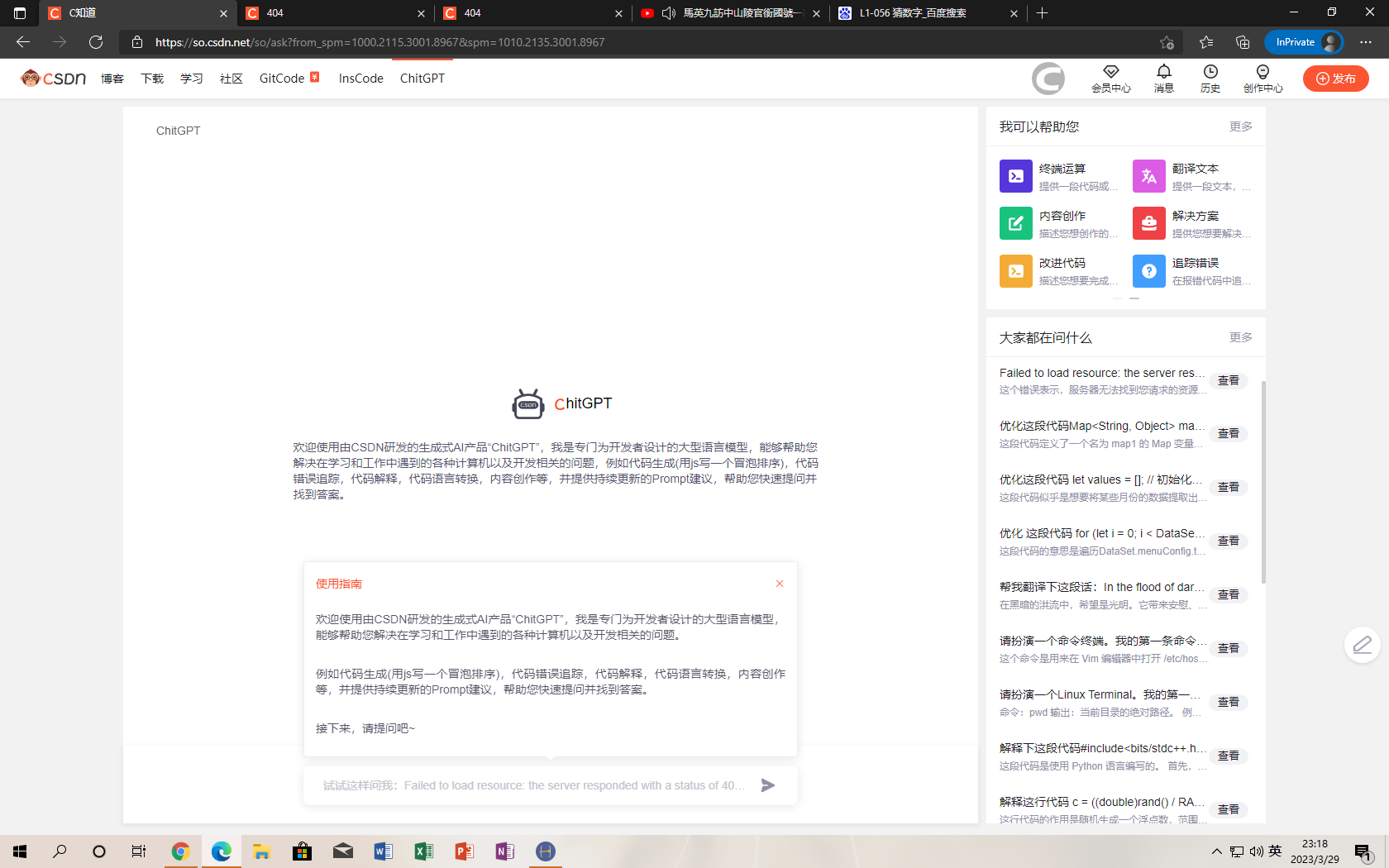This screenshot has height=868, width=1389.
Task: Click 查看 for 请扮演一个命令终端
Action: pyautogui.click(x=1229, y=649)
